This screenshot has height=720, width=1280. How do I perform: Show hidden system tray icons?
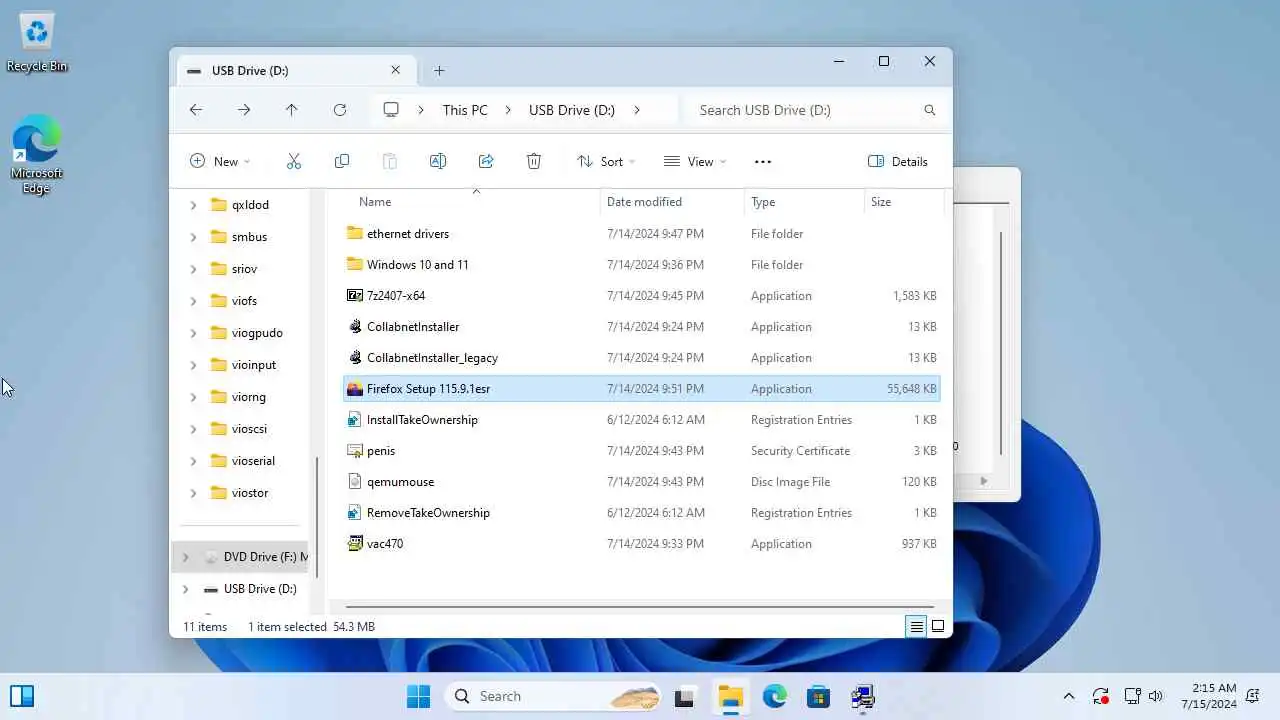tap(1069, 697)
